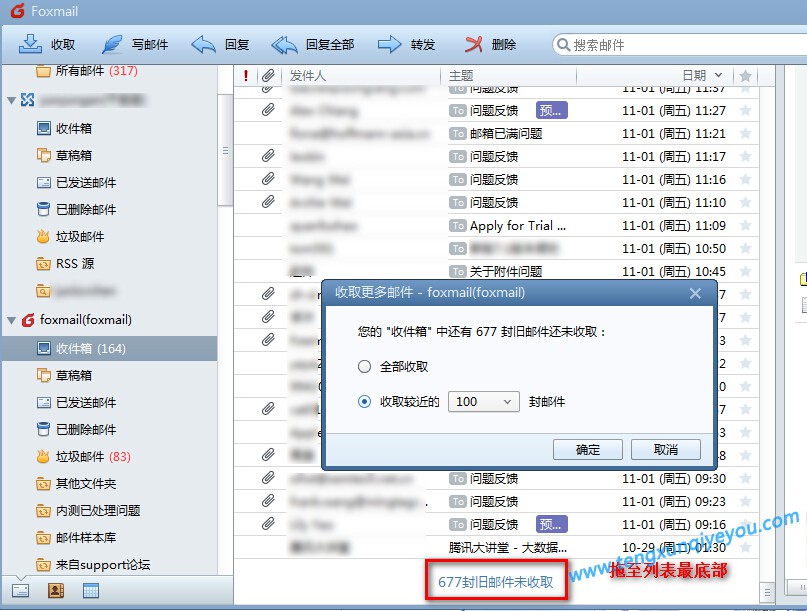The image size is (807, 611).
Task: Open the 来自support论坛 folder
Action: click(93, 565)
